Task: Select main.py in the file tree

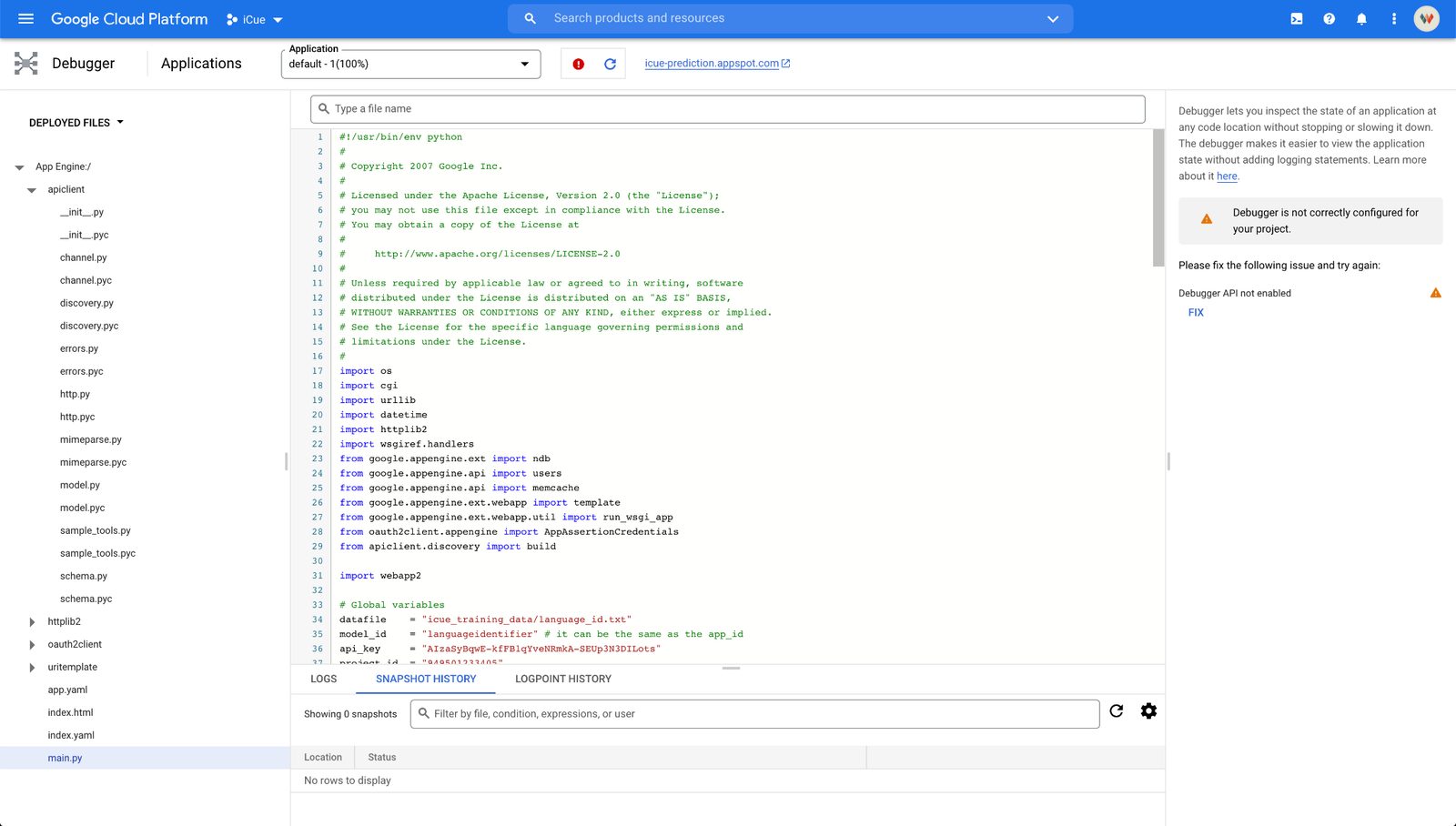Action: point(65,758)
